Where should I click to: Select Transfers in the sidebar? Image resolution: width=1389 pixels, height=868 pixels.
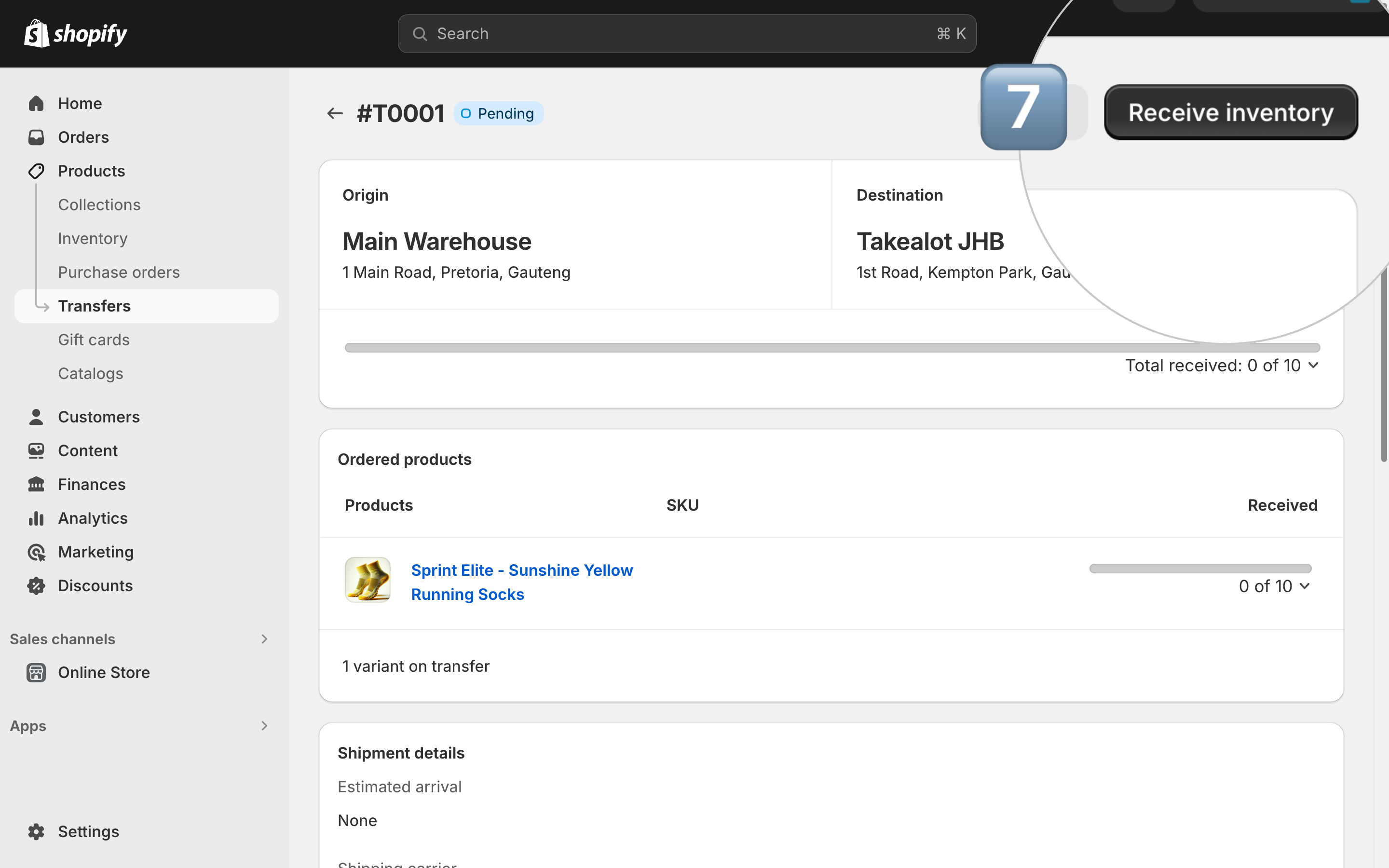[x=146, y=306]
